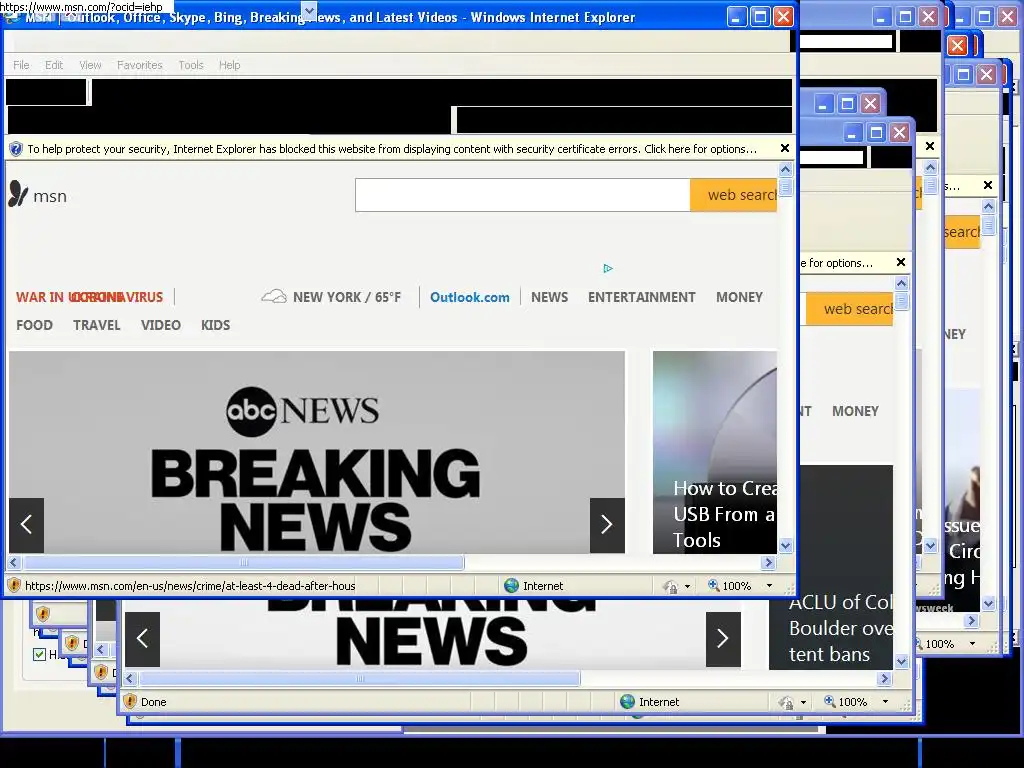Show previous slide in the Done window carousel
Image resolution: width=1024 pixels, height=768 pixels.
142,639
